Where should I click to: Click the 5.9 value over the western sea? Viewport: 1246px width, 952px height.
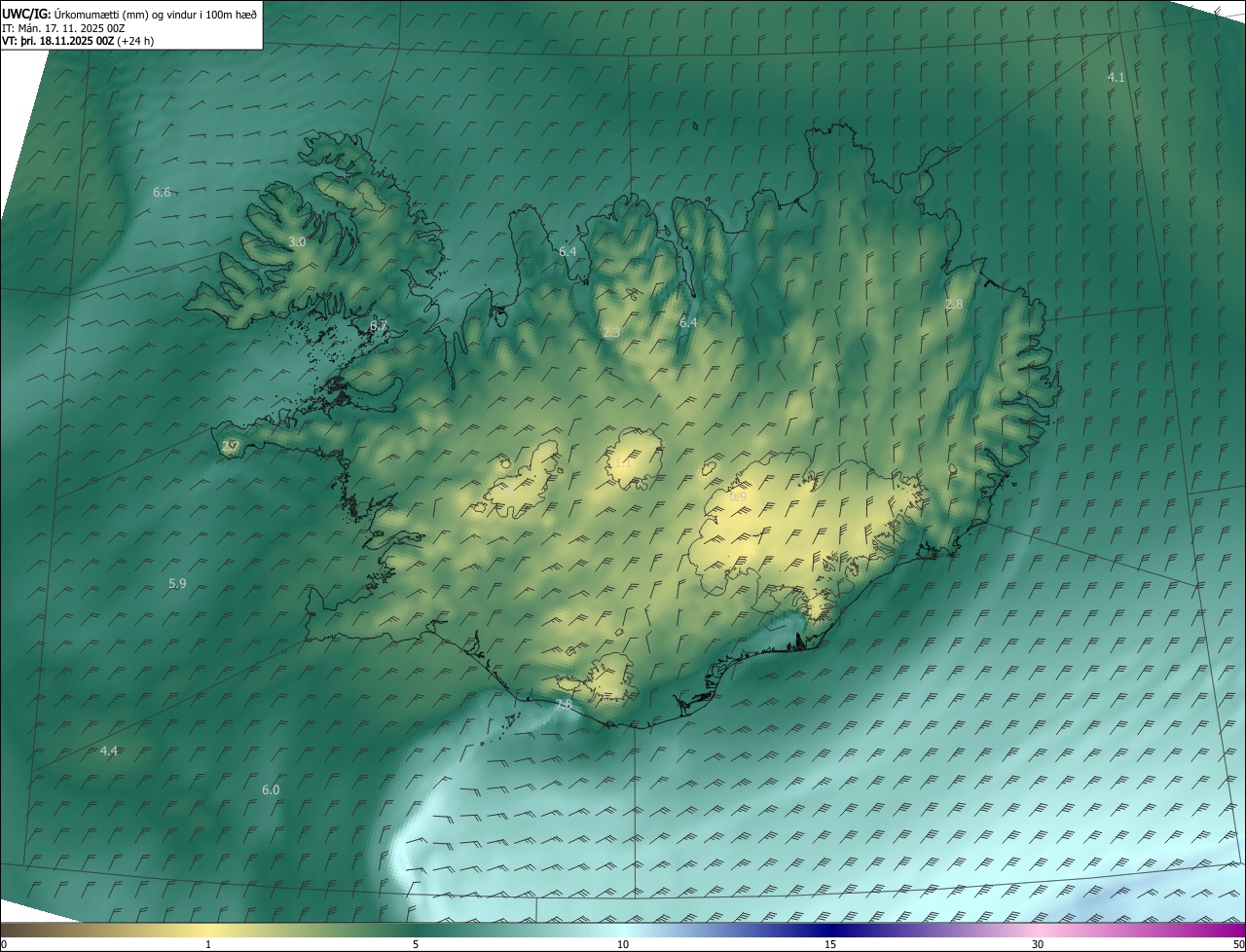click(x=177, y=583)
